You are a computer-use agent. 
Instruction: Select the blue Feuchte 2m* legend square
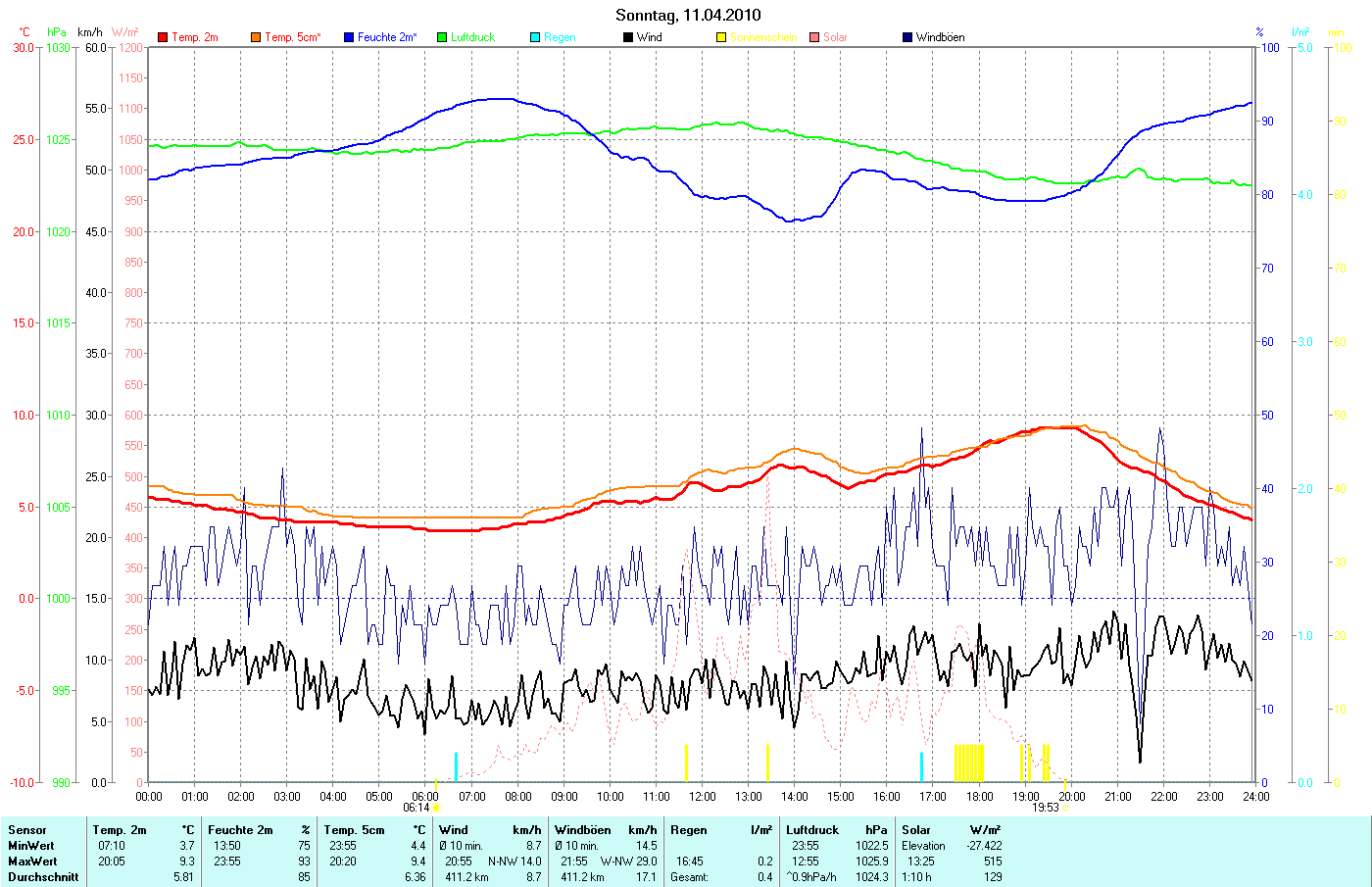(x=349, y=37)
